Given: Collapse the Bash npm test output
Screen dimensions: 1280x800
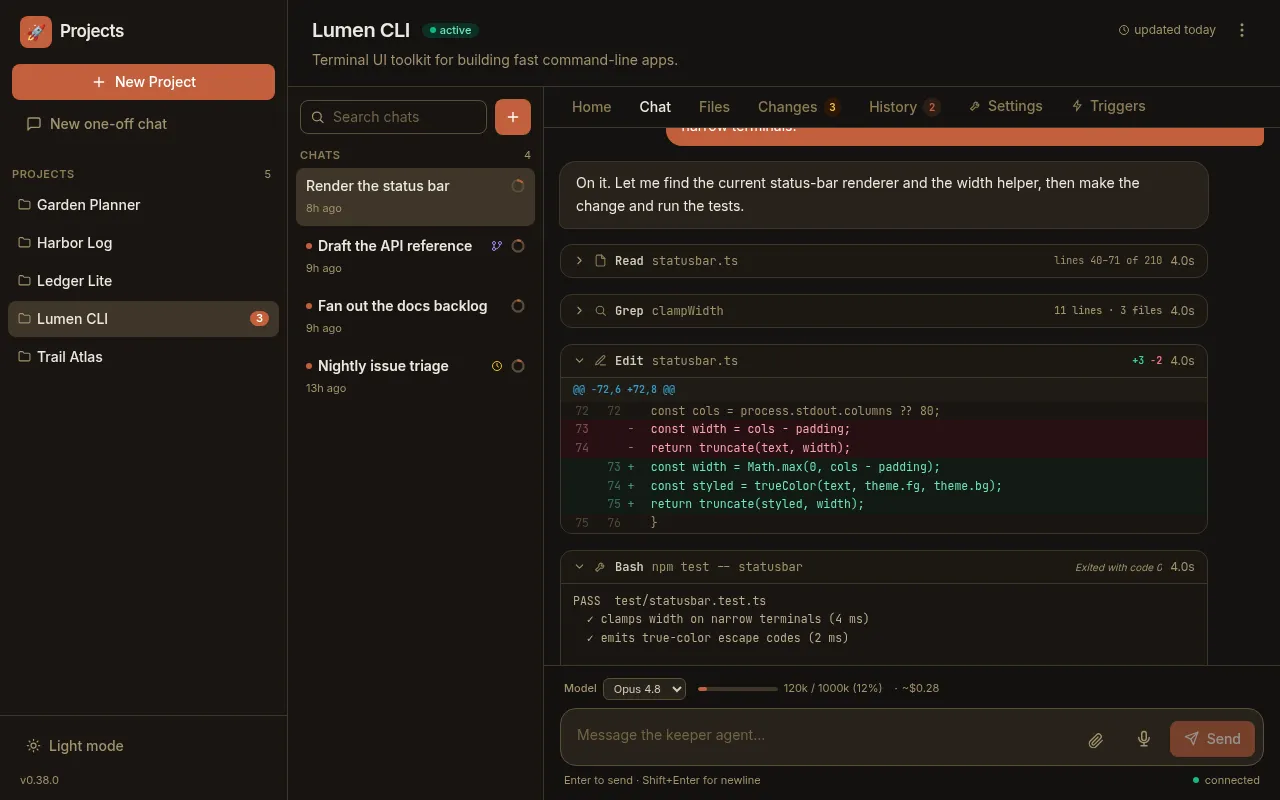Looking at the screenshot, I should (x=884, y=567).
